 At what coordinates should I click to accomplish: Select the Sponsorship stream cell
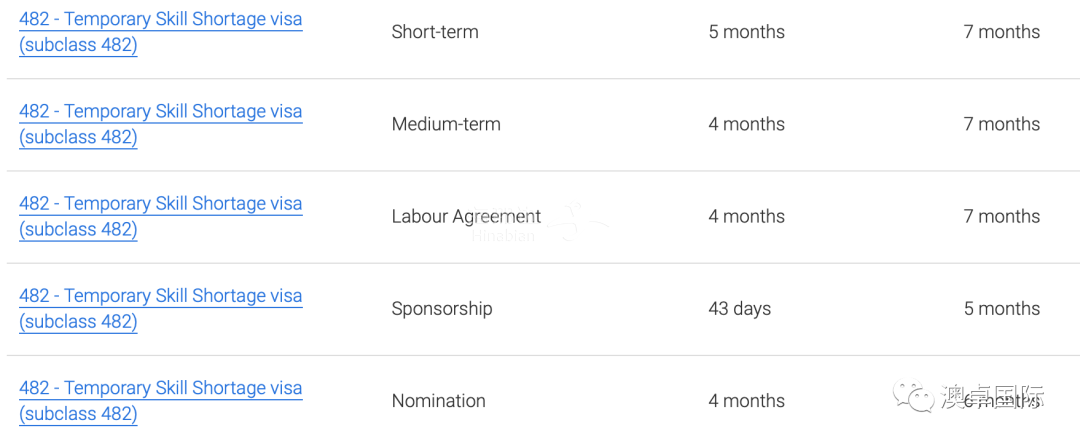coord(442,308)
